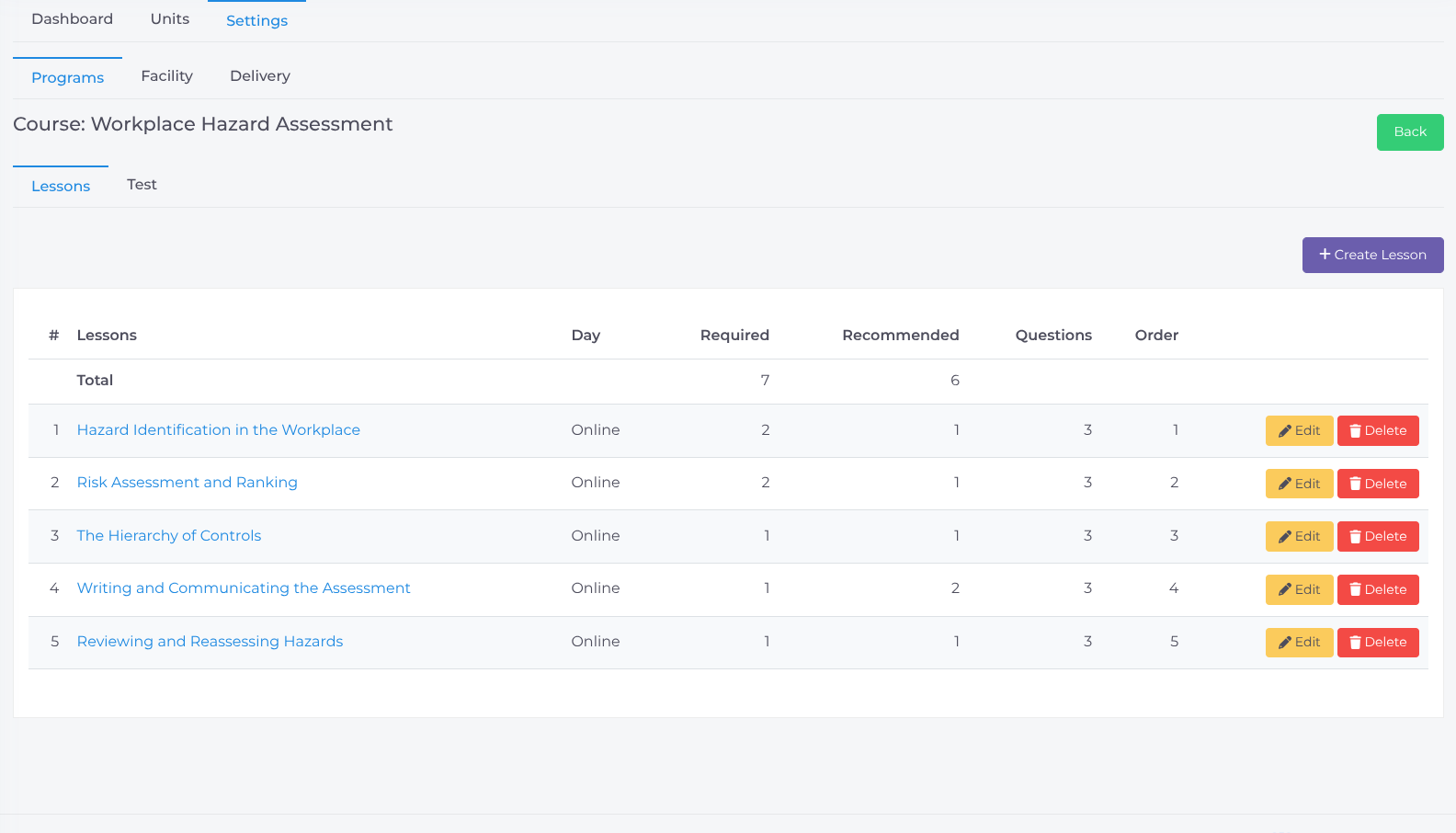Click plus icon on Create Lesson button
The height and width of the screenshot is (833, 1456).
pyautogui.click(x=1325, y=254)
